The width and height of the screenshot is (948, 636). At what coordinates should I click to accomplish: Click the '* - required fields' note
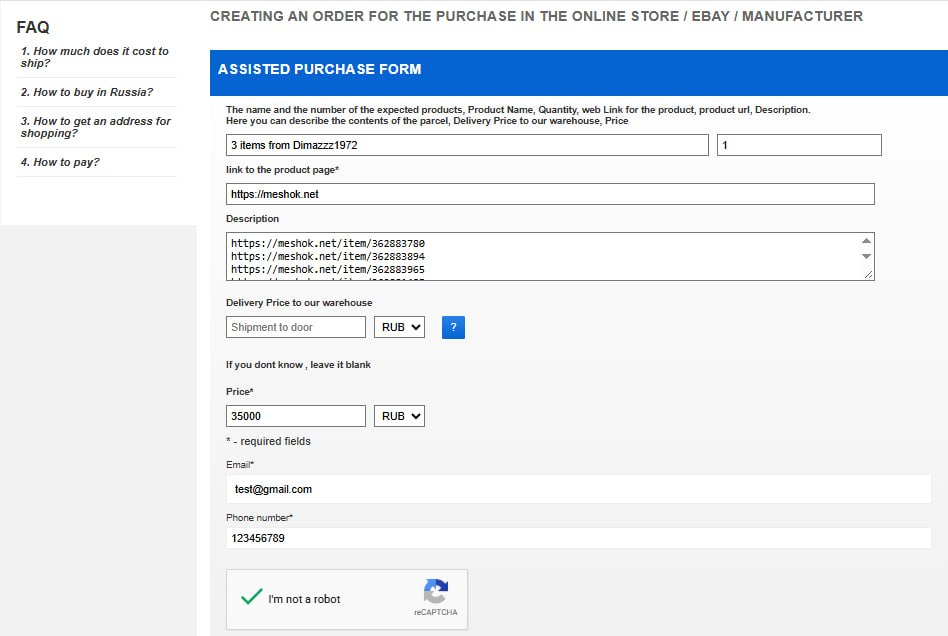click(268, 441)
